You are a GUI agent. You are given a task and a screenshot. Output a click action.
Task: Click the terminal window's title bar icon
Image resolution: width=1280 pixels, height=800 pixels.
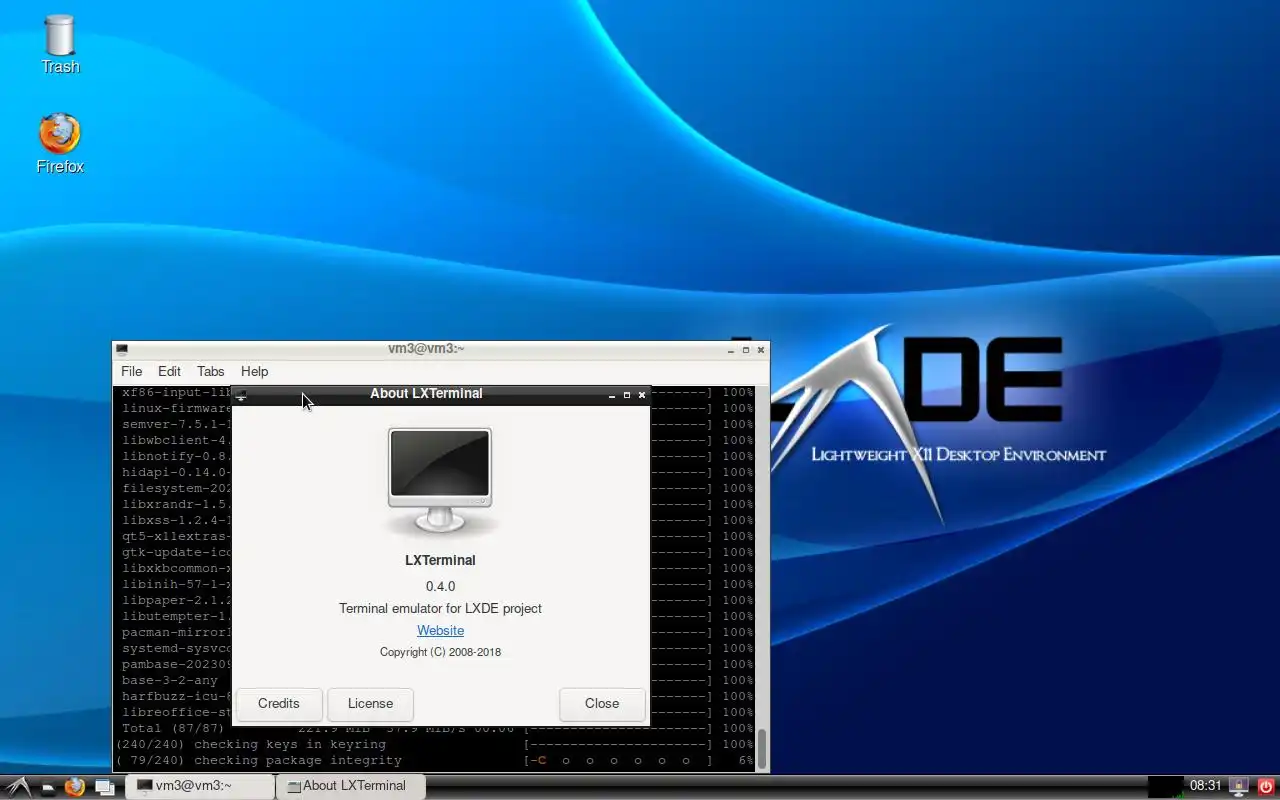[122, 349]
